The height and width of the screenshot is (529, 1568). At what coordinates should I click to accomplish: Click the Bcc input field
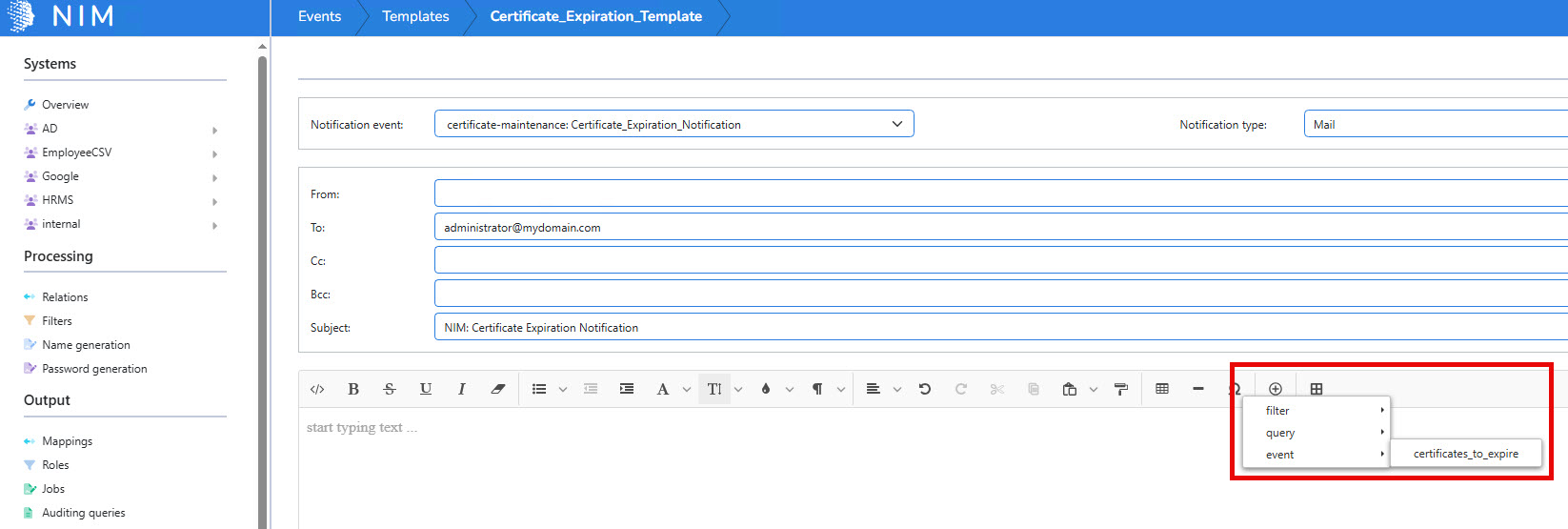[x=1001, y=294]
